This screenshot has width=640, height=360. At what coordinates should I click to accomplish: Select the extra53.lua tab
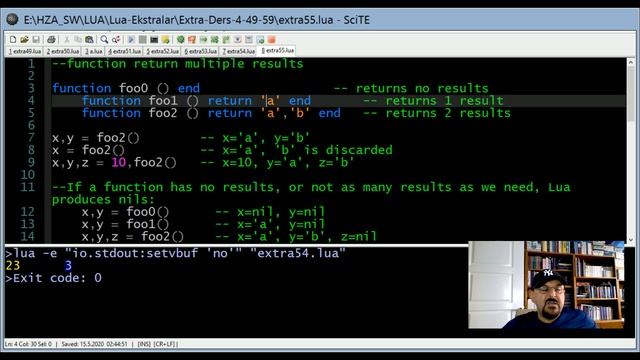[200, 51]
